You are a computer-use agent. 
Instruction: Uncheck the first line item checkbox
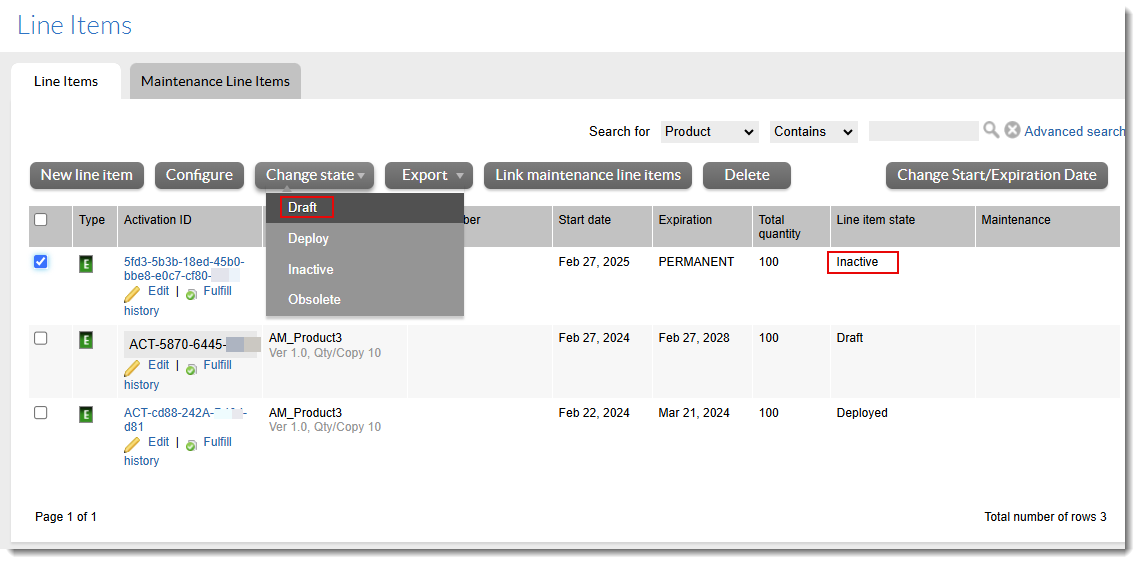click(41, 262)
